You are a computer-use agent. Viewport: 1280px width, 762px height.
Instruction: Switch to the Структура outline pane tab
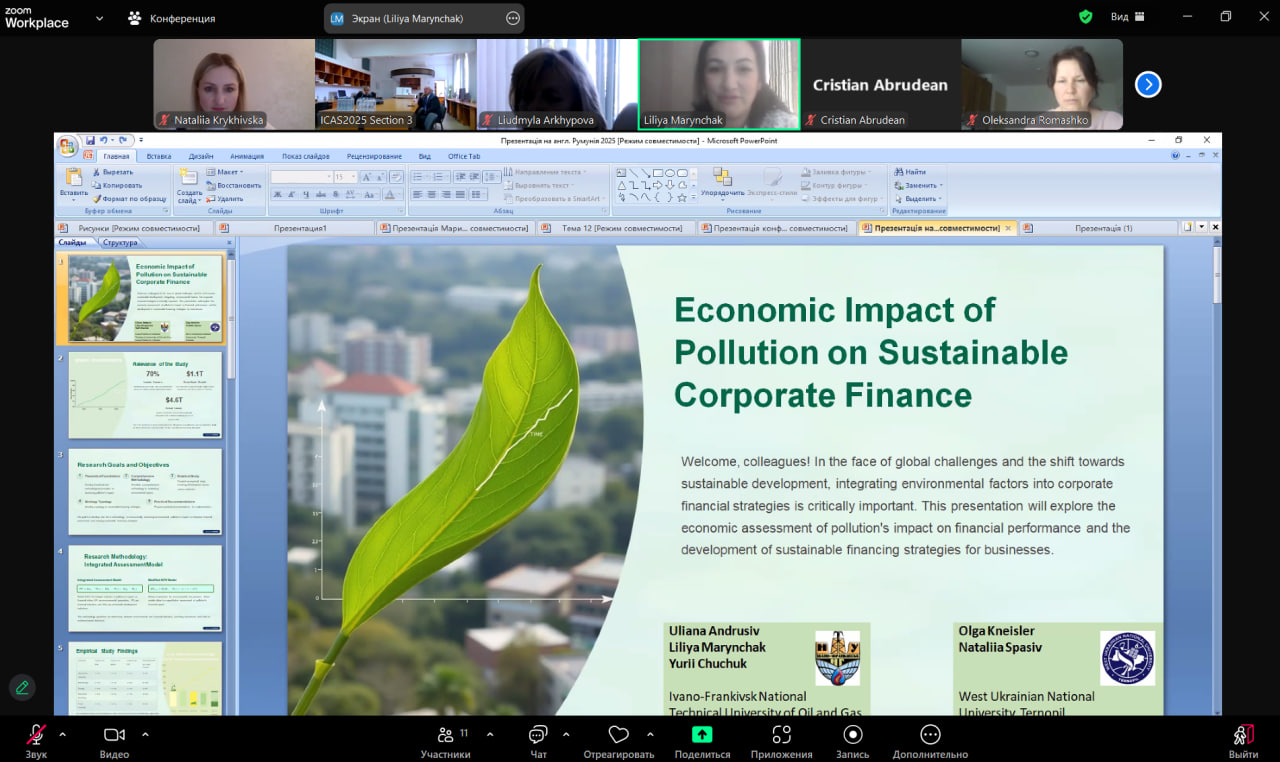pos(120,243)
